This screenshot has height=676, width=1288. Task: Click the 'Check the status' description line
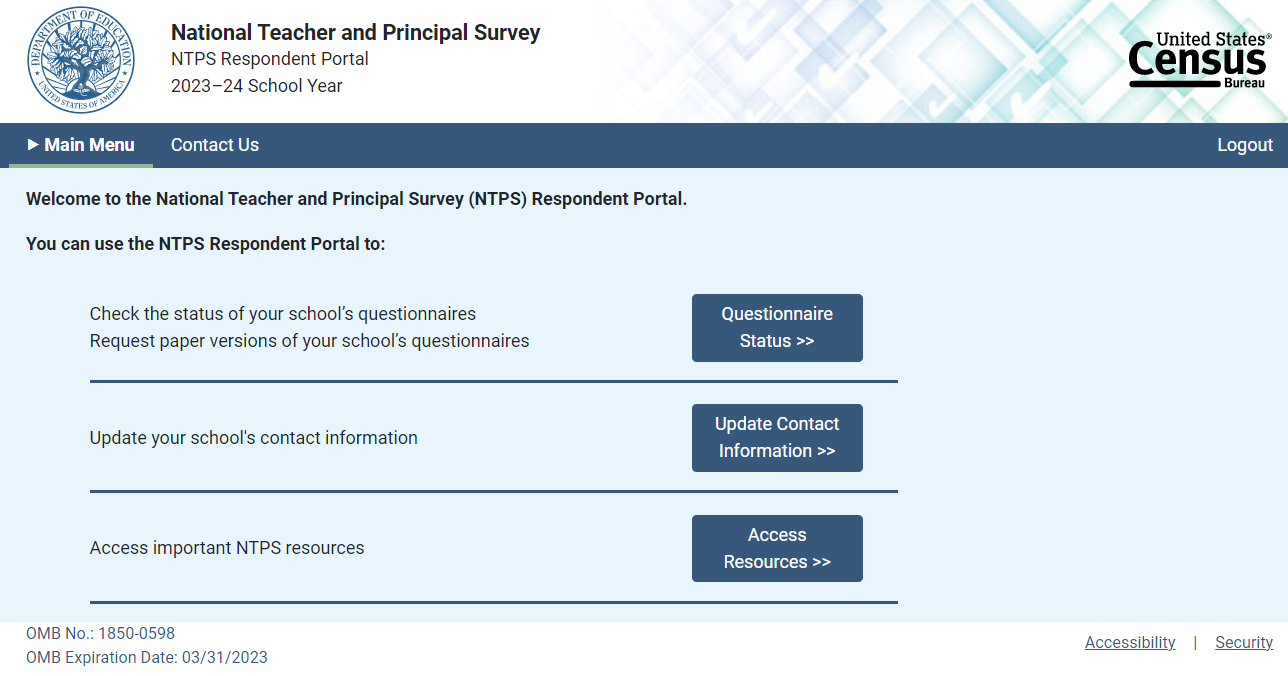click(x=283, y=314)
